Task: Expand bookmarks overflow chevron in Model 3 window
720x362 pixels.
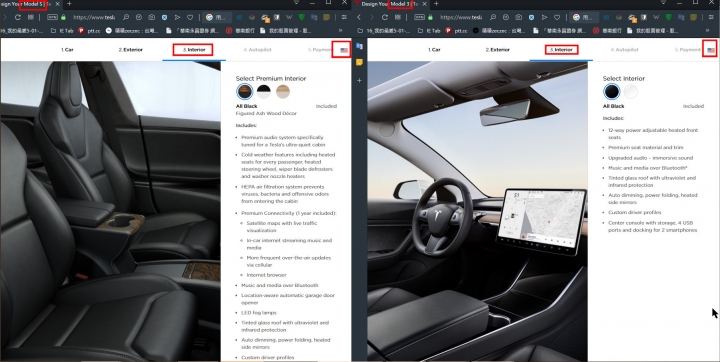Action: point(708,31)
